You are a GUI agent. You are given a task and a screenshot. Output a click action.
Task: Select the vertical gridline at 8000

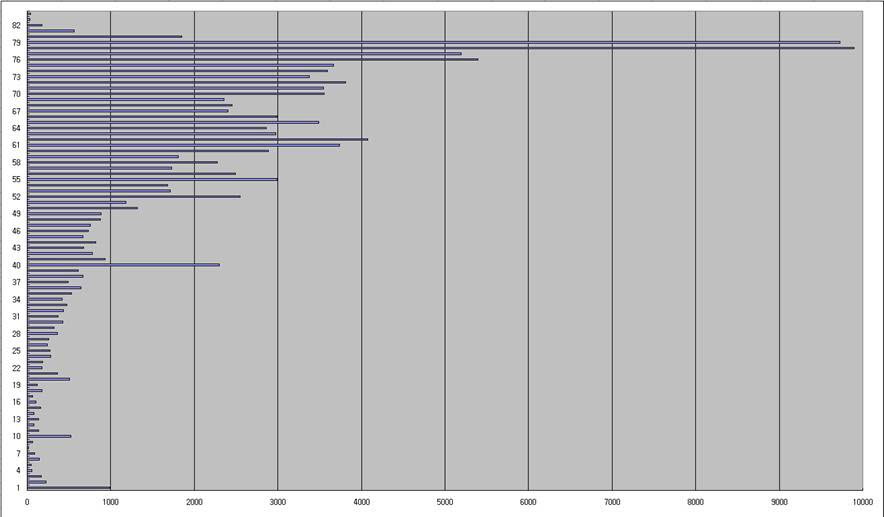click(x=696, y=300)
